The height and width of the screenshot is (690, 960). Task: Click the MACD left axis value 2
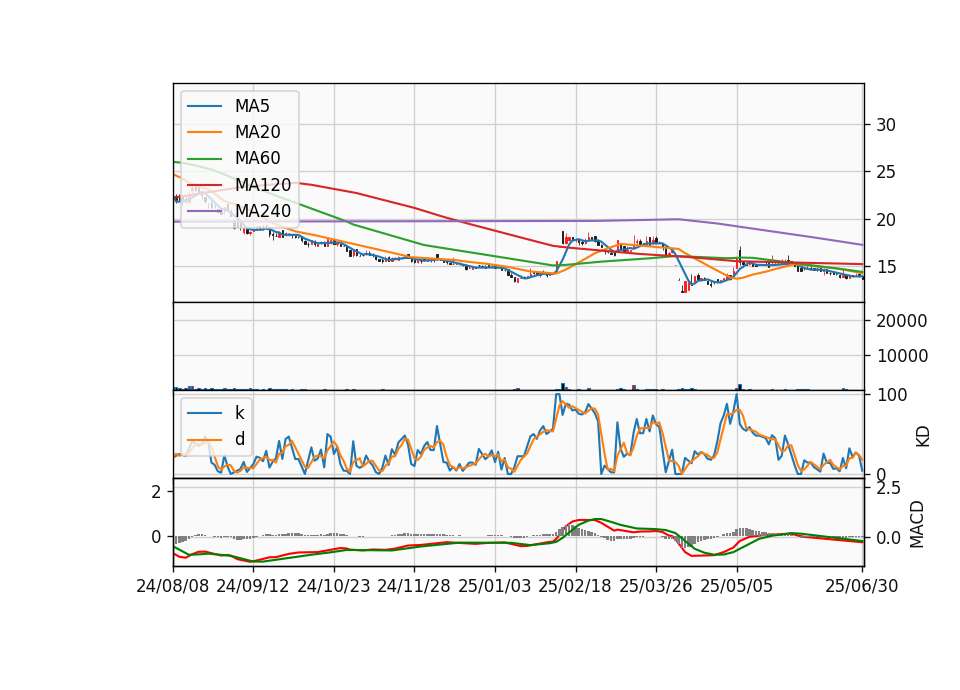(x=156, y=492)
